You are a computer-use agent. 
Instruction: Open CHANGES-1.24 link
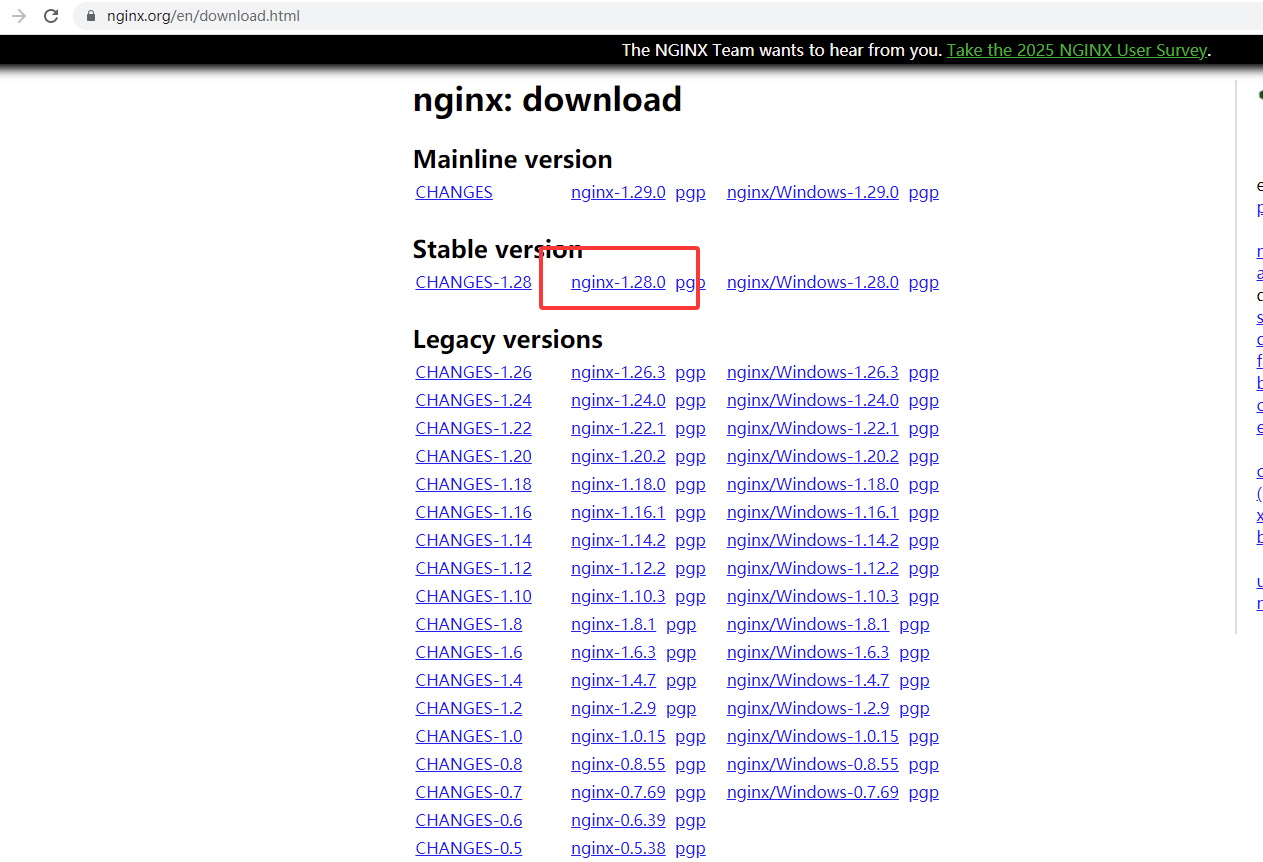(474, 400)
